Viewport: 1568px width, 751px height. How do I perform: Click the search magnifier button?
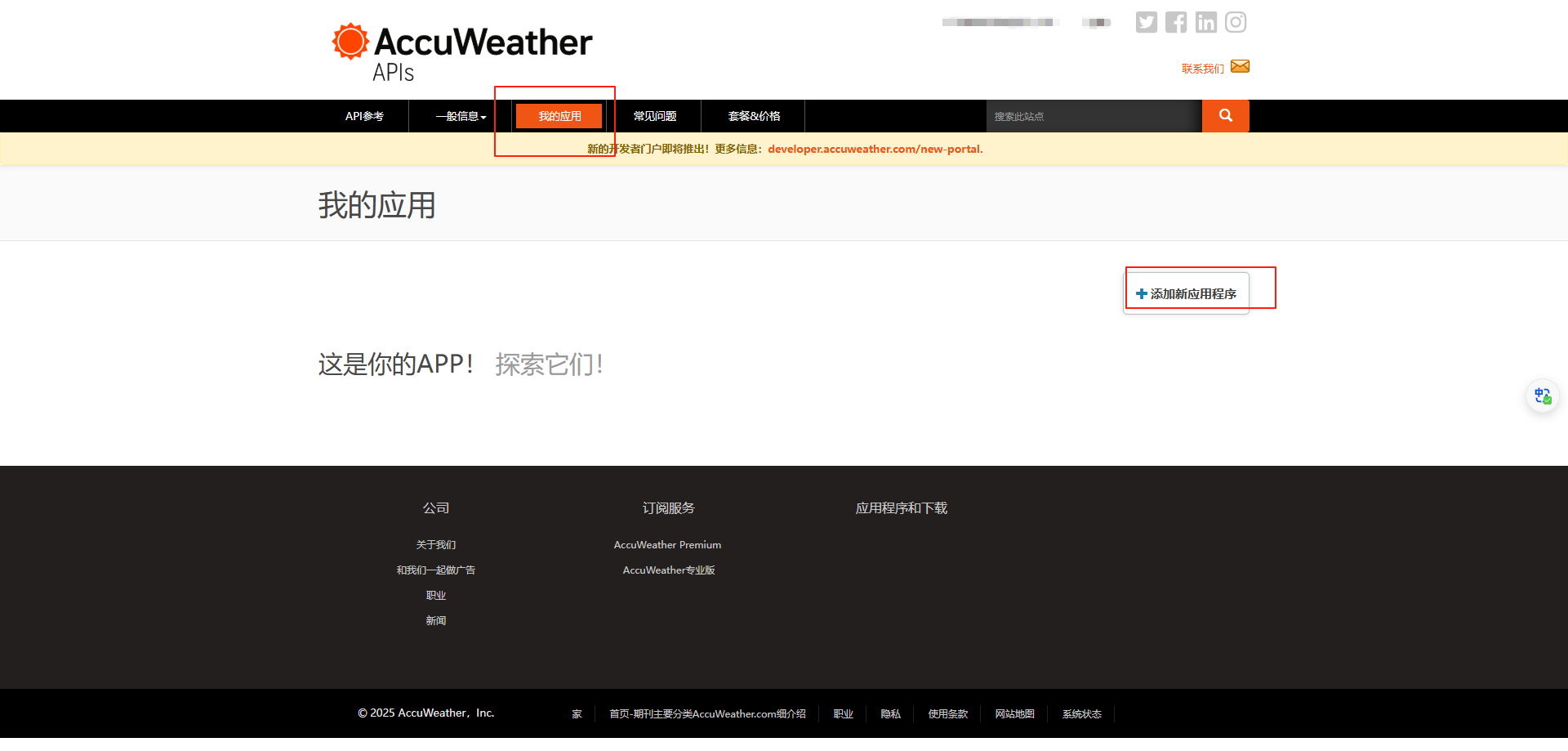(x=1225, y=116)
